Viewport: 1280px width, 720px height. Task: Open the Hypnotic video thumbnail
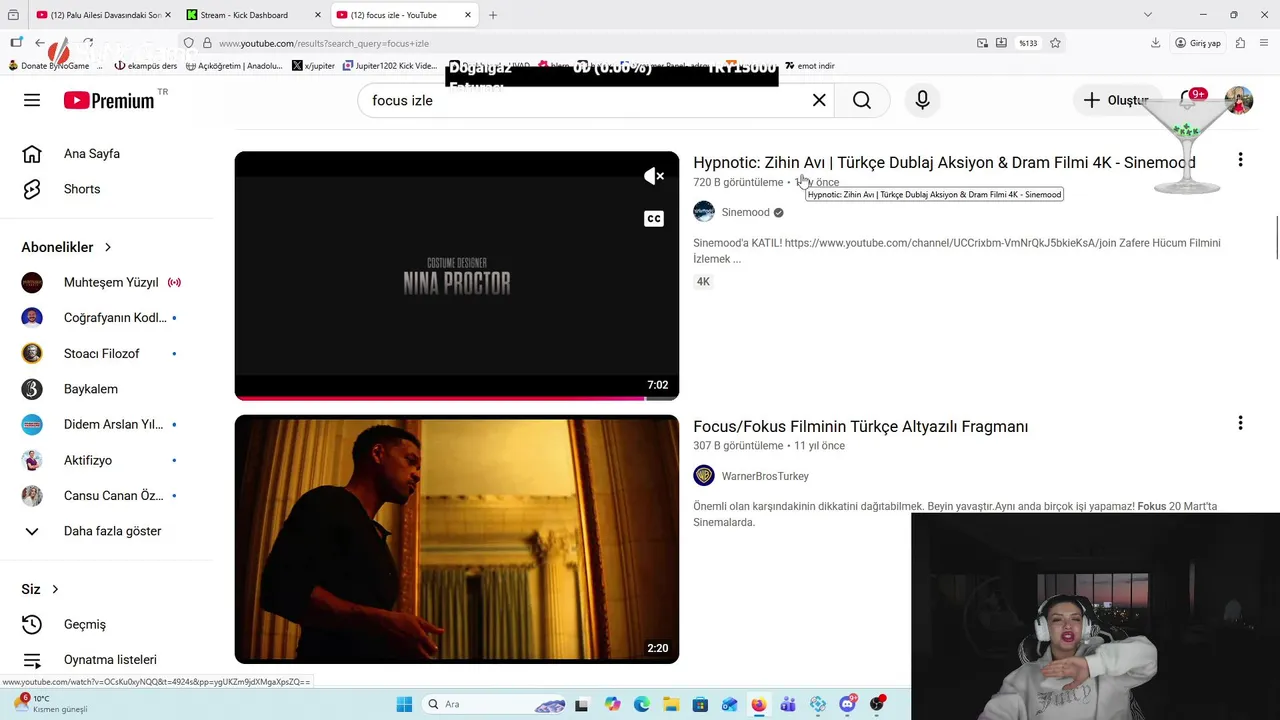pos(457,275)
